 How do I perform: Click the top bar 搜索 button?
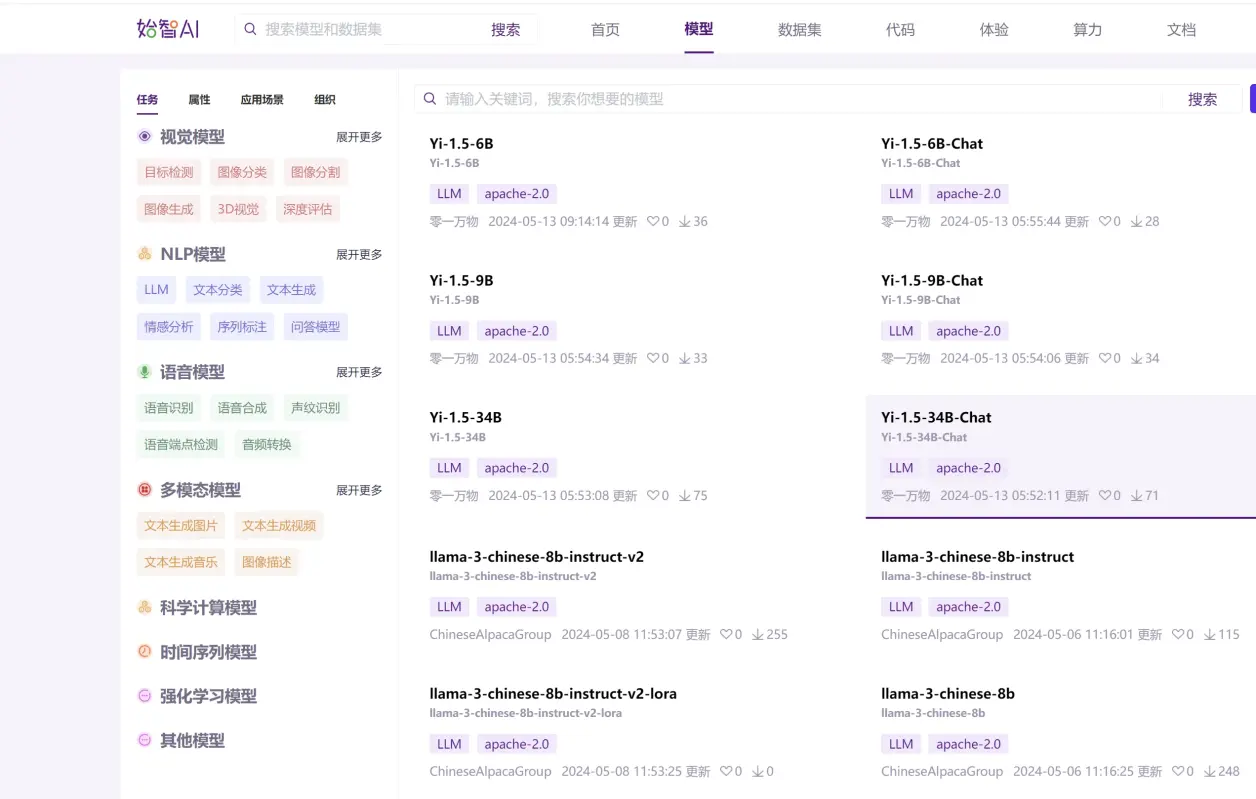[506, 30]
